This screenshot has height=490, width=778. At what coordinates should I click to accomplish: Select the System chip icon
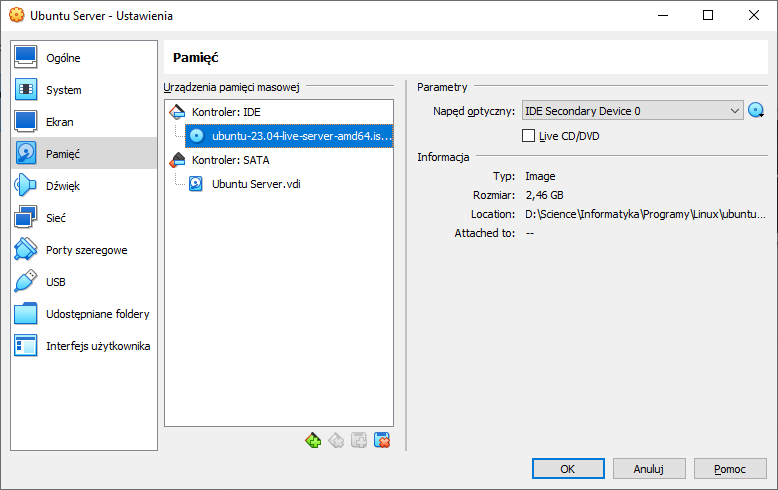pyautogui.click(x=25, y=90)
